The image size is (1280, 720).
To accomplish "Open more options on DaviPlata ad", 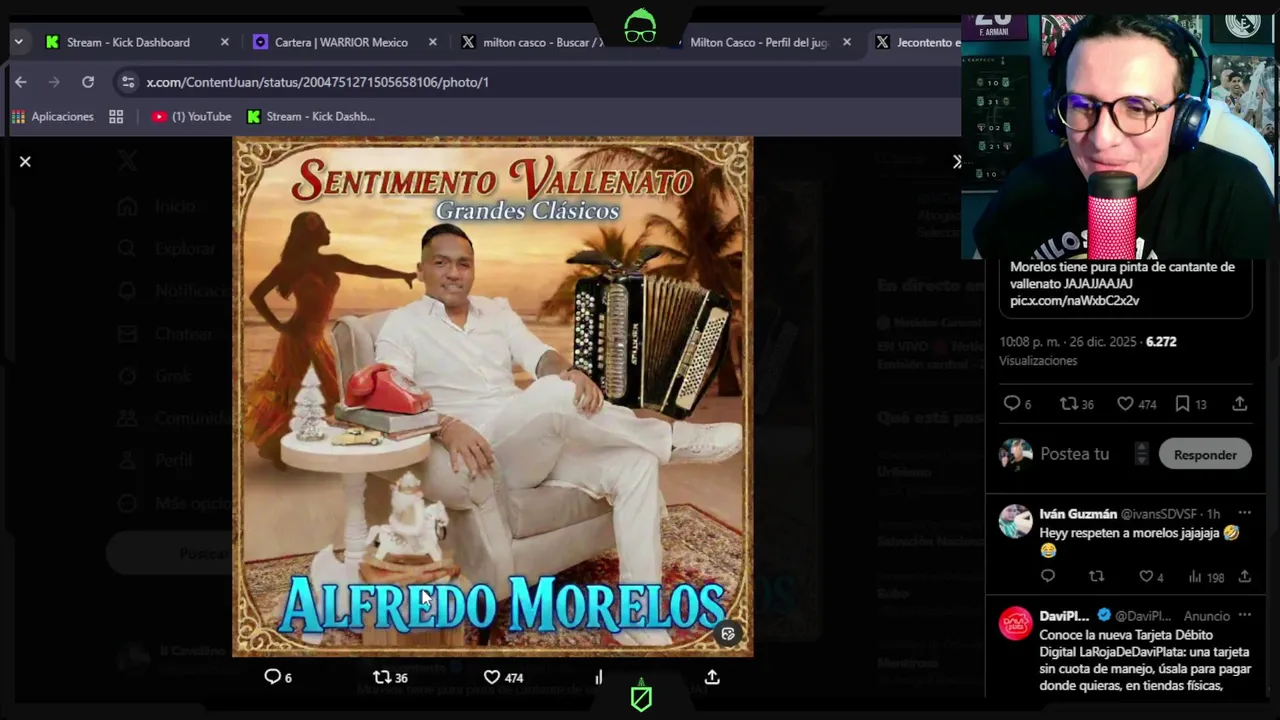I will [x=1244, y=615].
